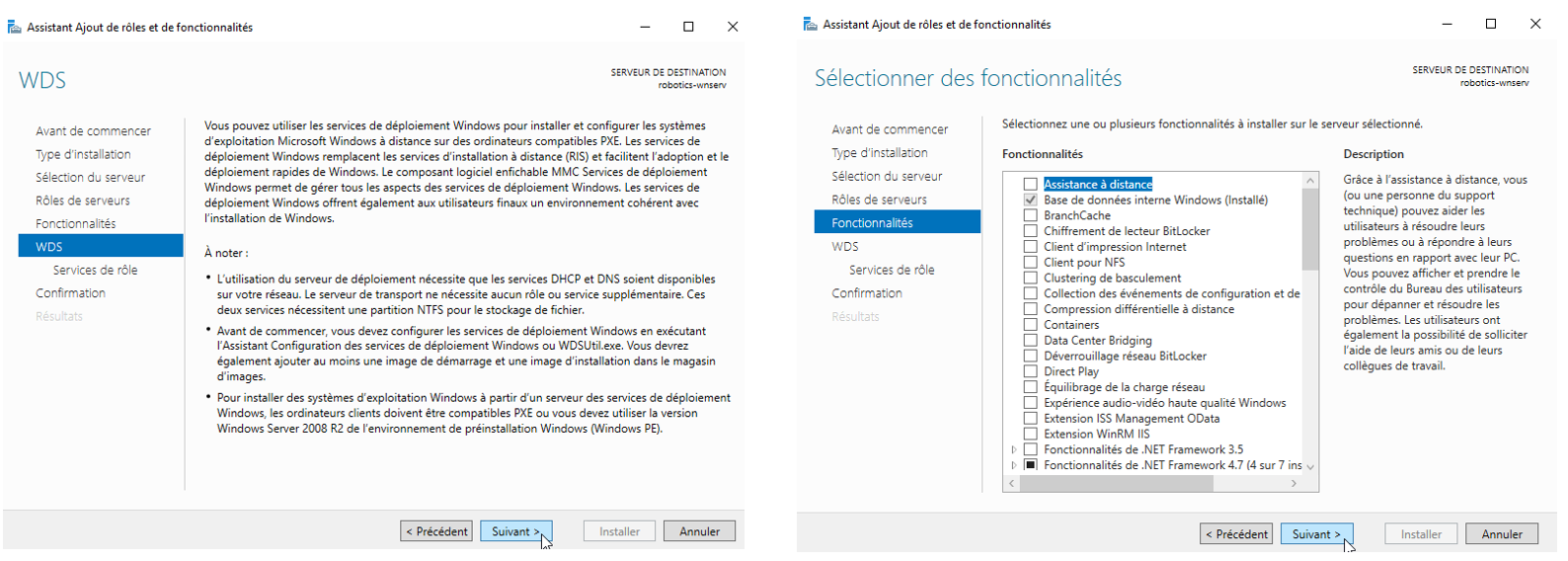Go to Rôles de serveurs in WDS window
Screen dimensions: 1568x561
click(83, 200)
